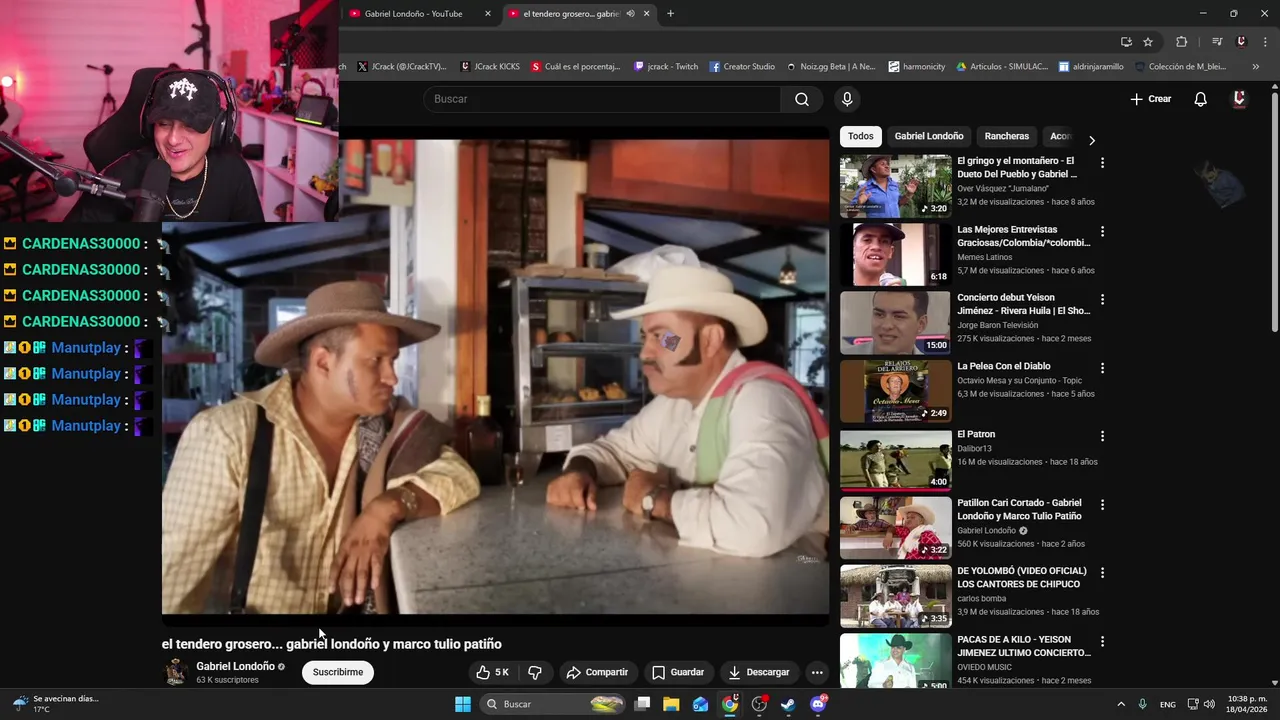Click the video player frame
Image resolution: width=1280 pixels, height=720 pixels.
point(495,376)
